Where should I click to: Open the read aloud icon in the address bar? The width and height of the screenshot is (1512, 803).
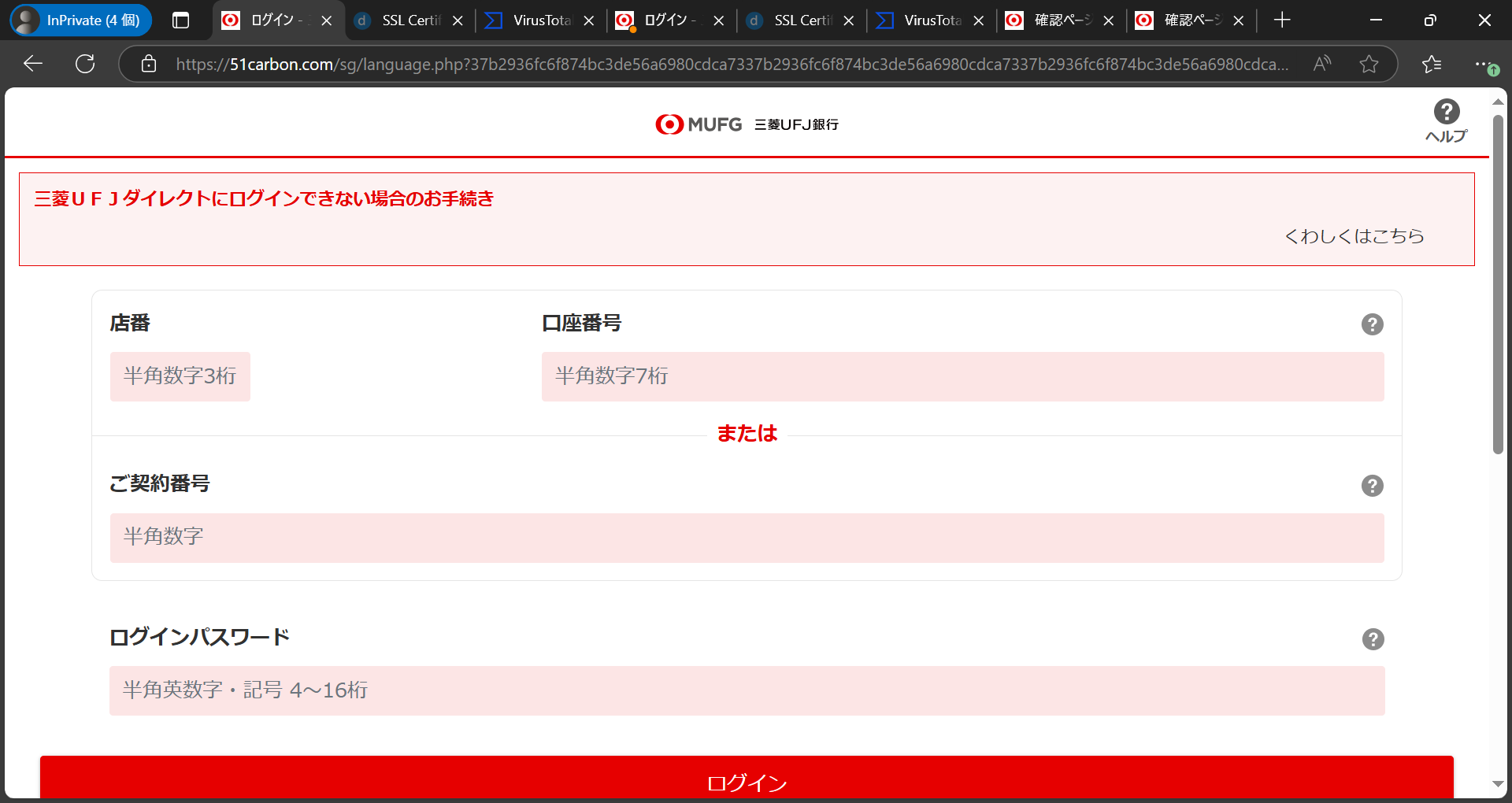1322,64
